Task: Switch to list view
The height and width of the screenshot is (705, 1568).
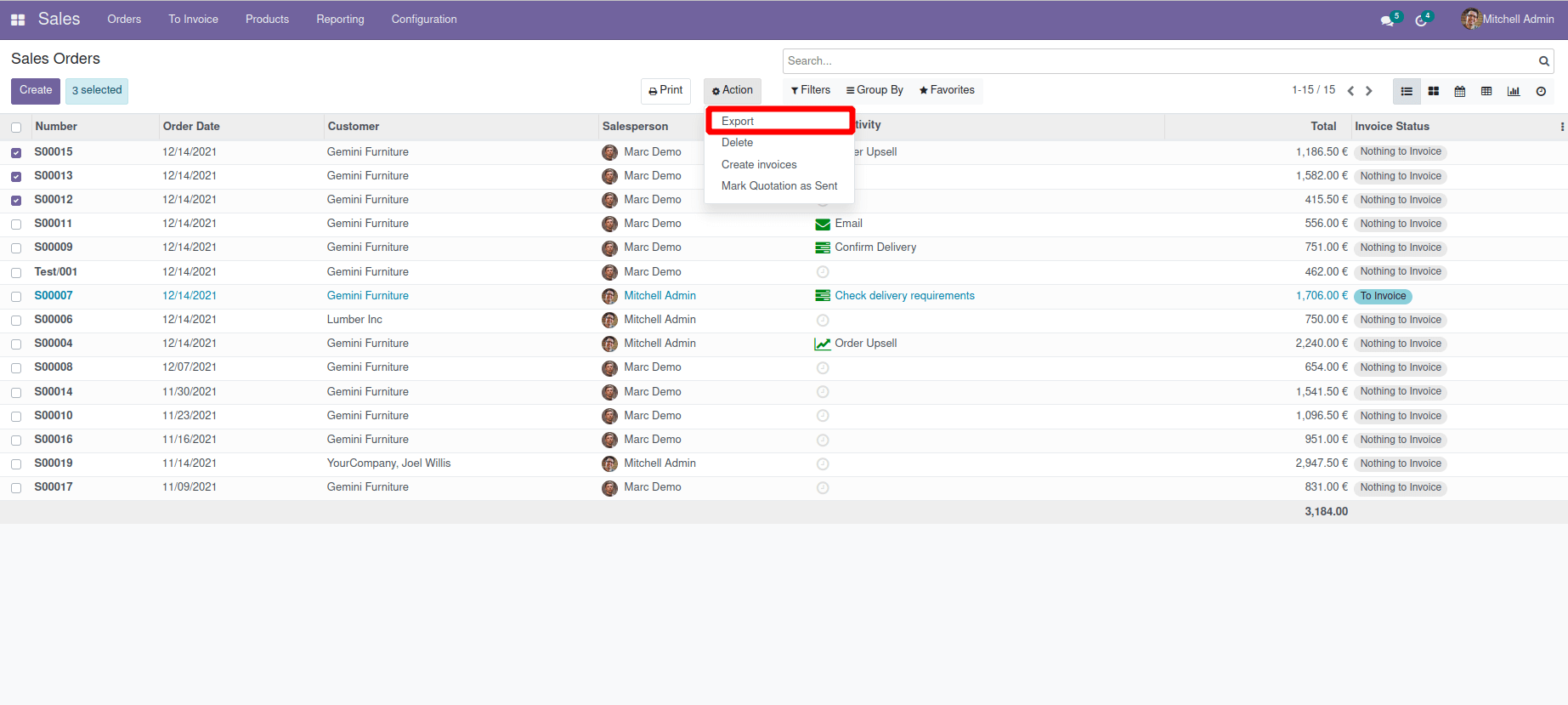Action: [1407, 91]
